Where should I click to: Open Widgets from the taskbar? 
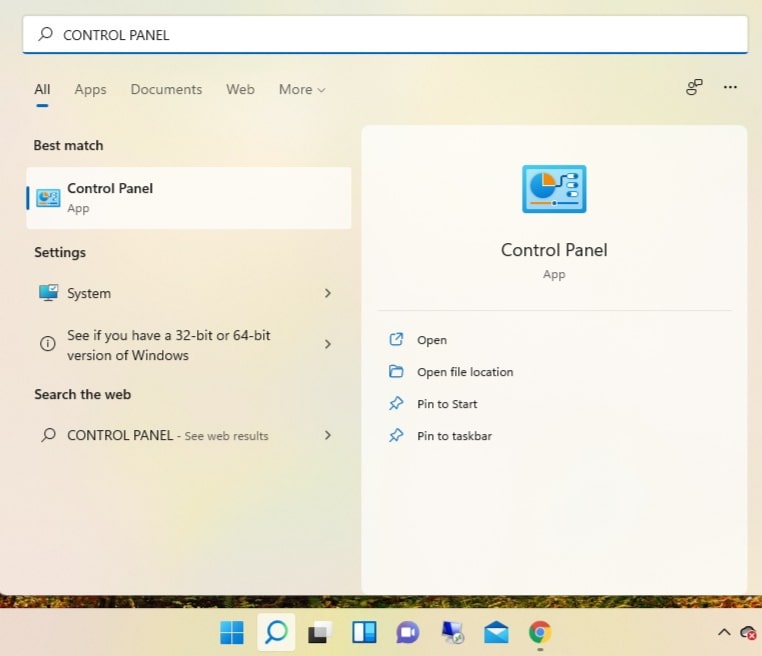coord(364,633)
